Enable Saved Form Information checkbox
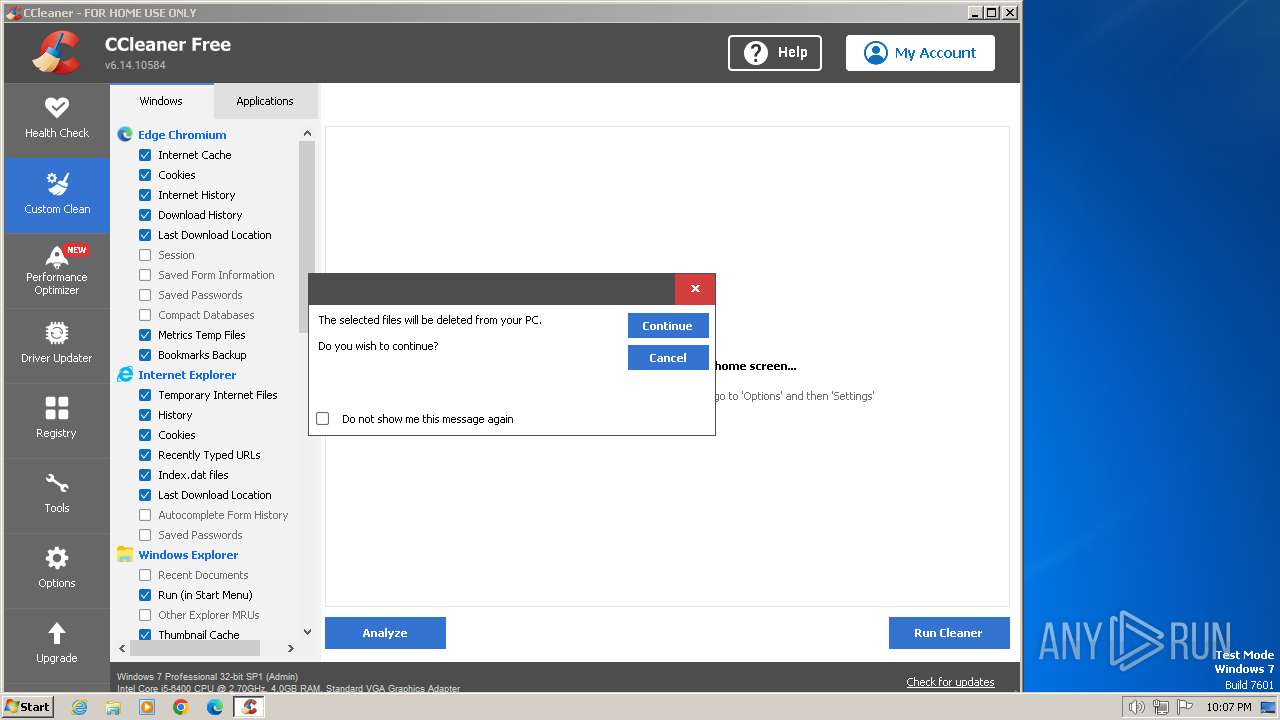The height and width of the screenshot is (720, 1280). coord(145,275)
